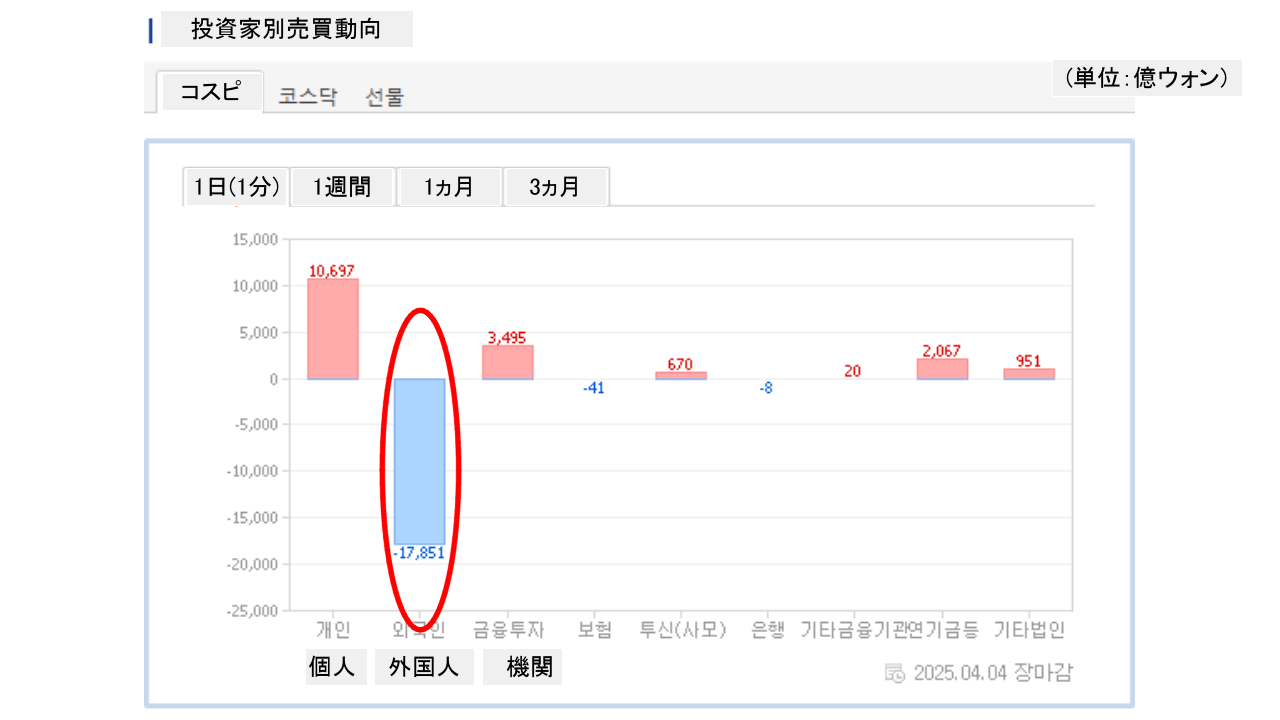Screen dimensions: 1280x720
Task: Click the blue 외국인 bar showing -17,851
Action: pyautogui.click(x=419, y=461)
